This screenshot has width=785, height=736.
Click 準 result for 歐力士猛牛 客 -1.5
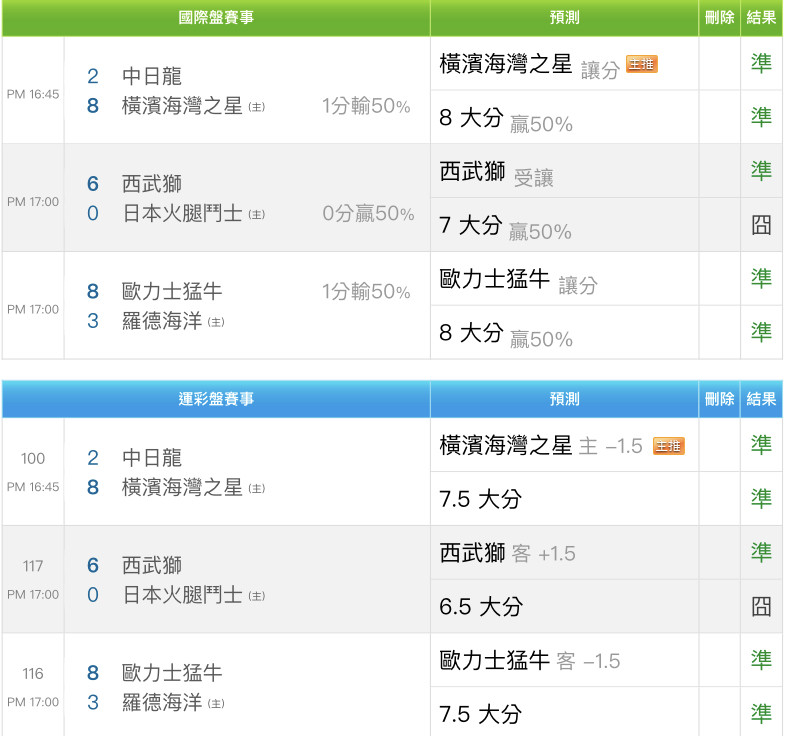(x=761, y=659)
